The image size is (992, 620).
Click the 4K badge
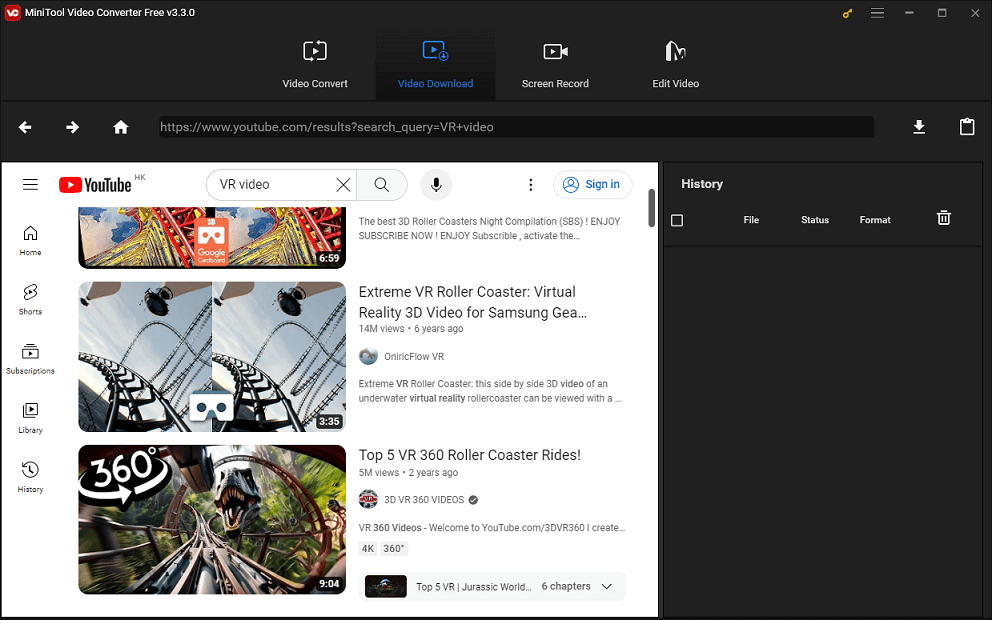pos(368,549)
